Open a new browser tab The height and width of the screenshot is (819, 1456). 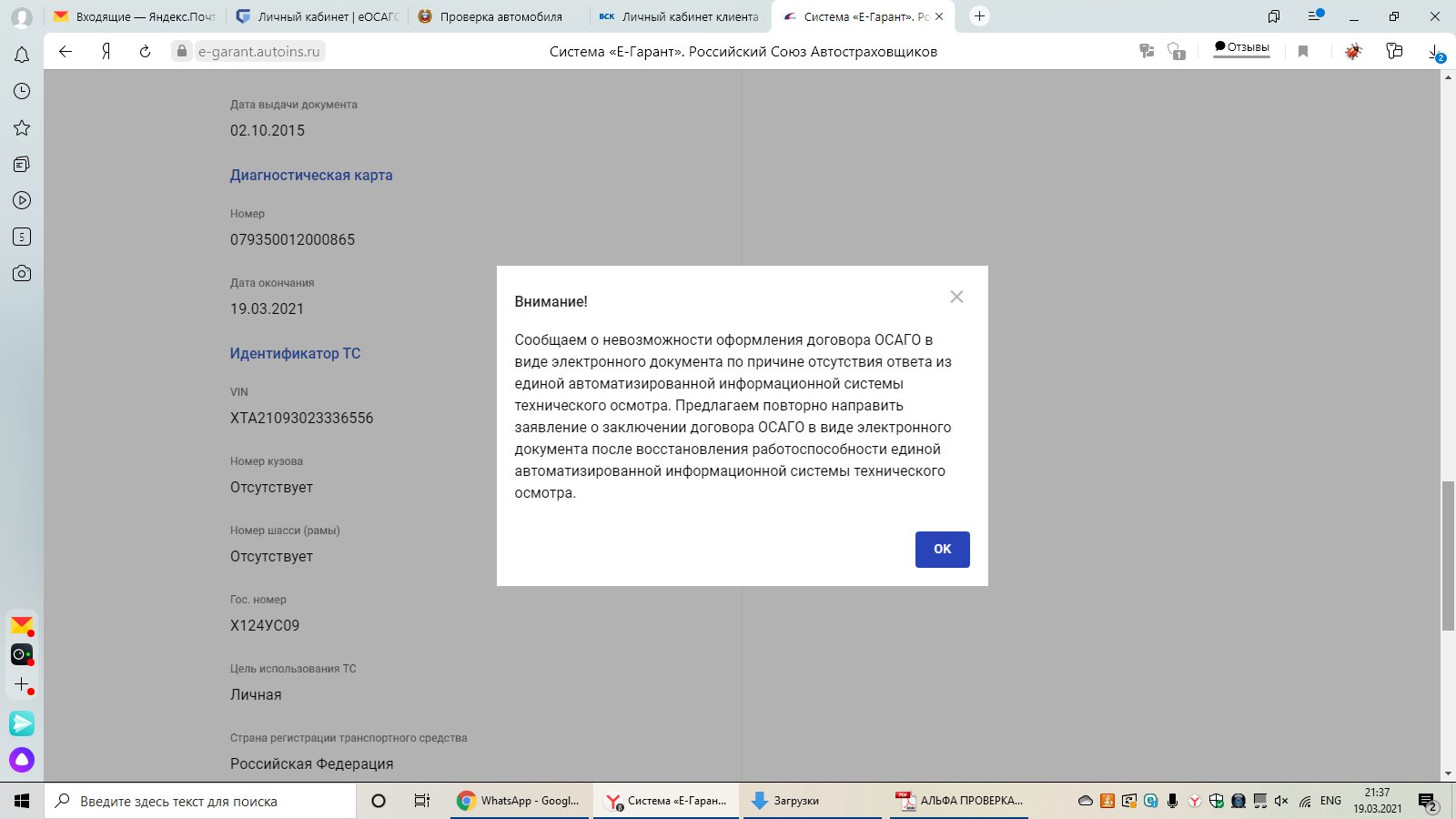click(x=979, y=15)
